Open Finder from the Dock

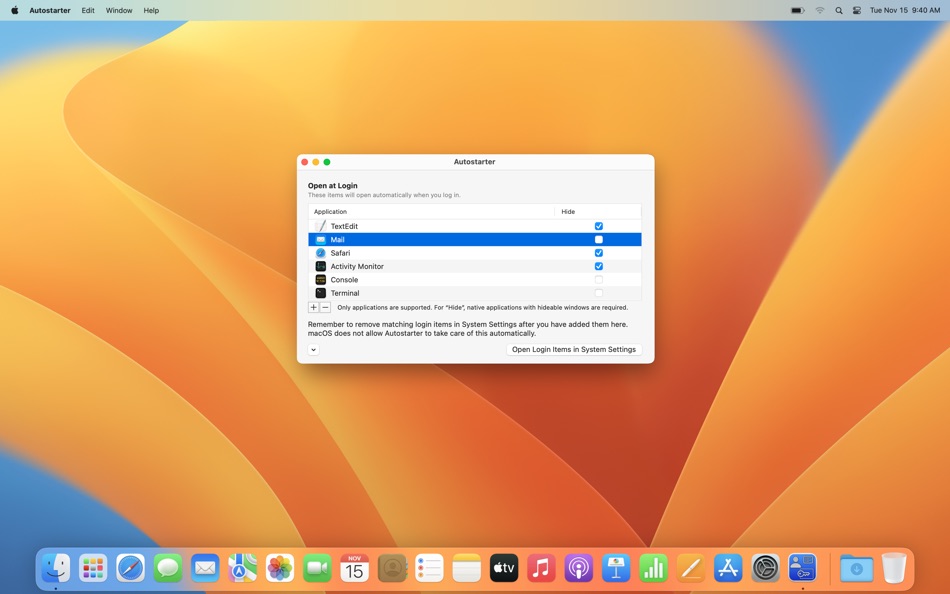[56, 569]
